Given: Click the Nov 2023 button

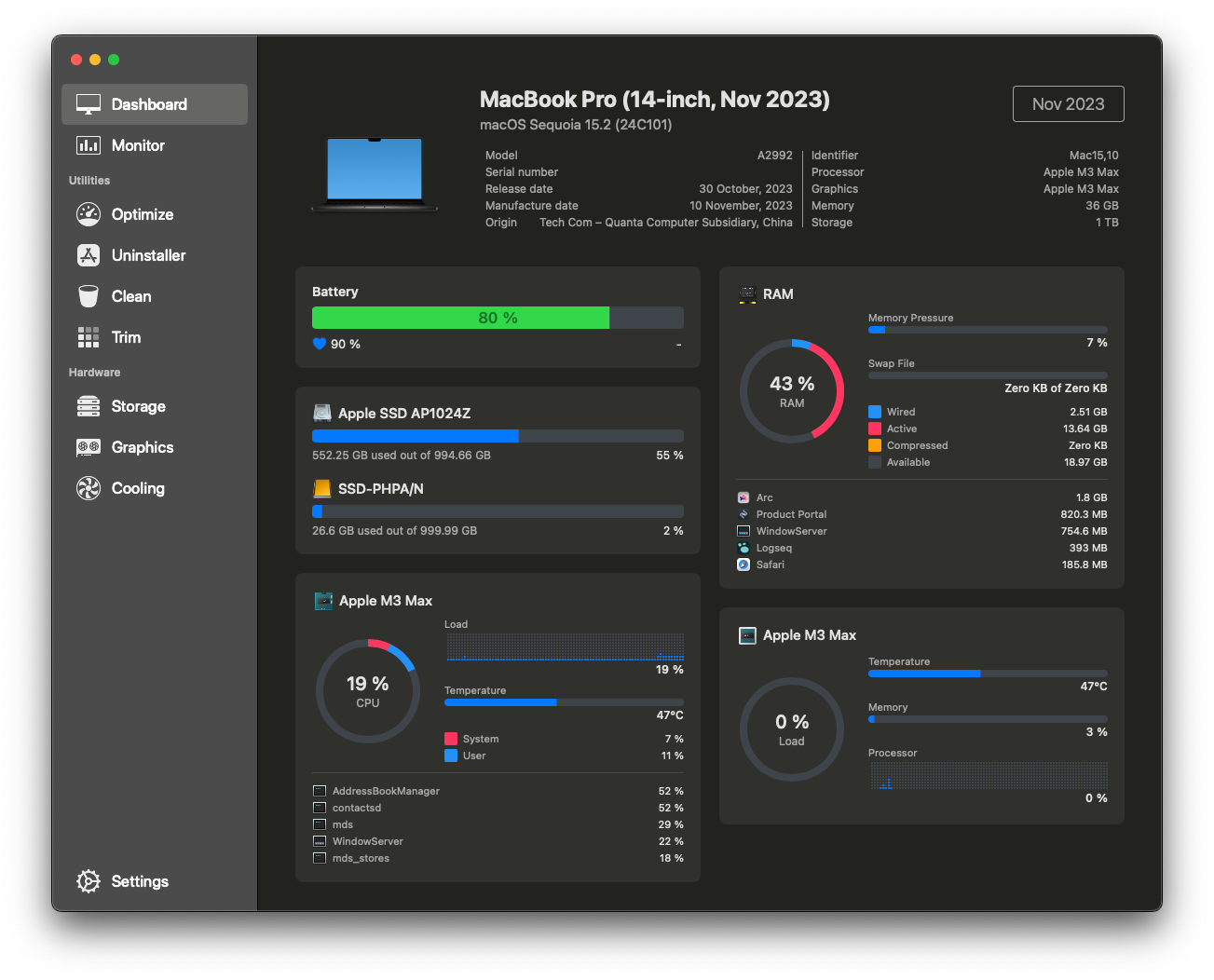Looking at the screenshot, I should [1069, 104].
